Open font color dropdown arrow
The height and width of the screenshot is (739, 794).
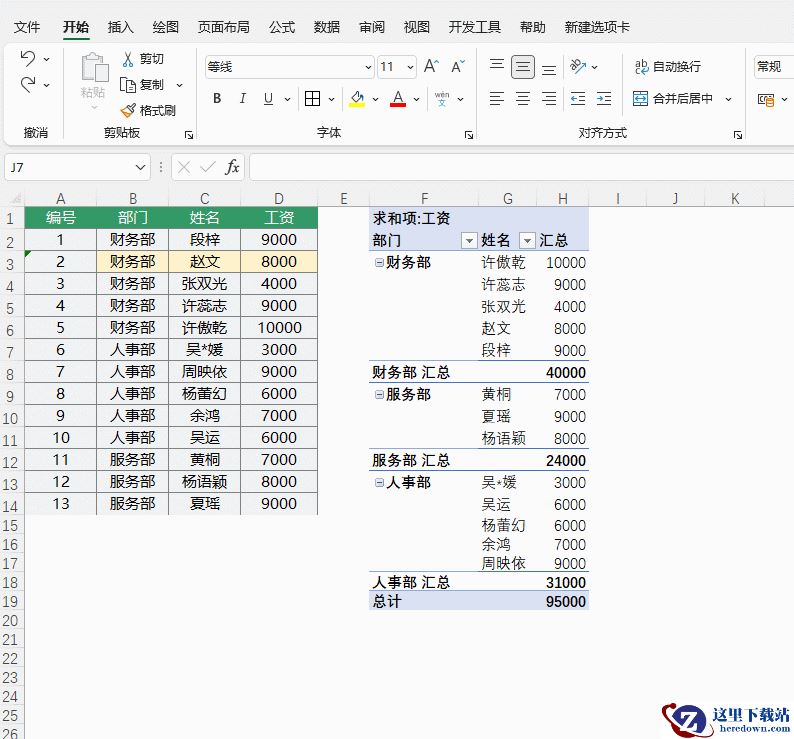pos(416,99)
